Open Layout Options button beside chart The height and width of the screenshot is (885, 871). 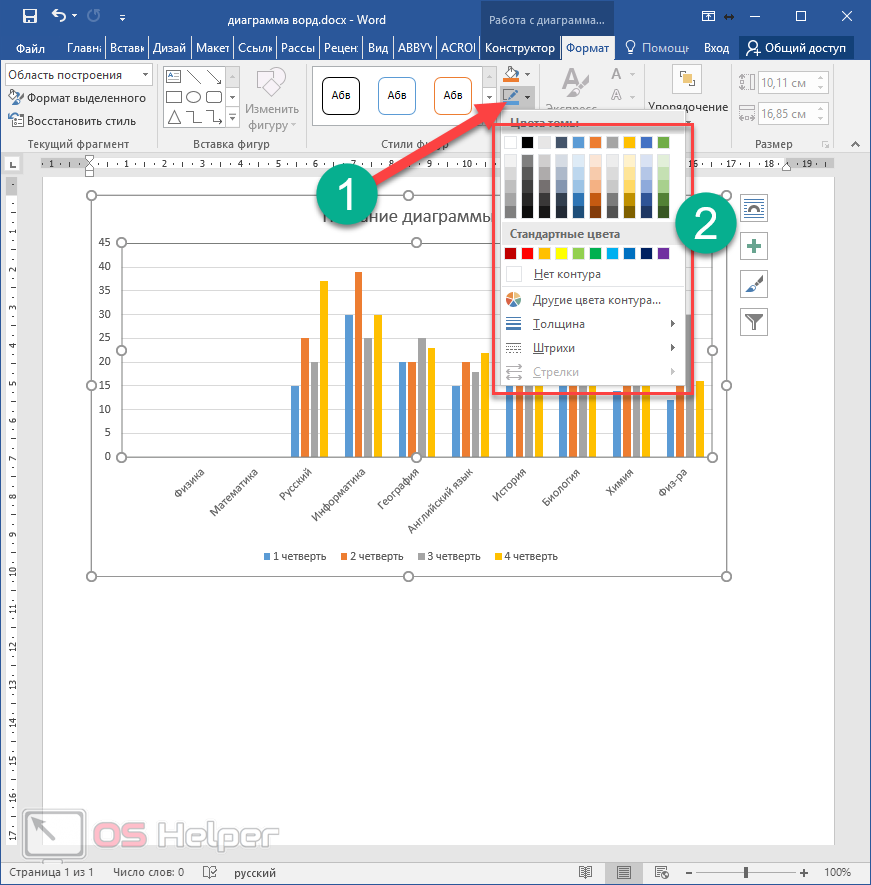coord(754,207)
